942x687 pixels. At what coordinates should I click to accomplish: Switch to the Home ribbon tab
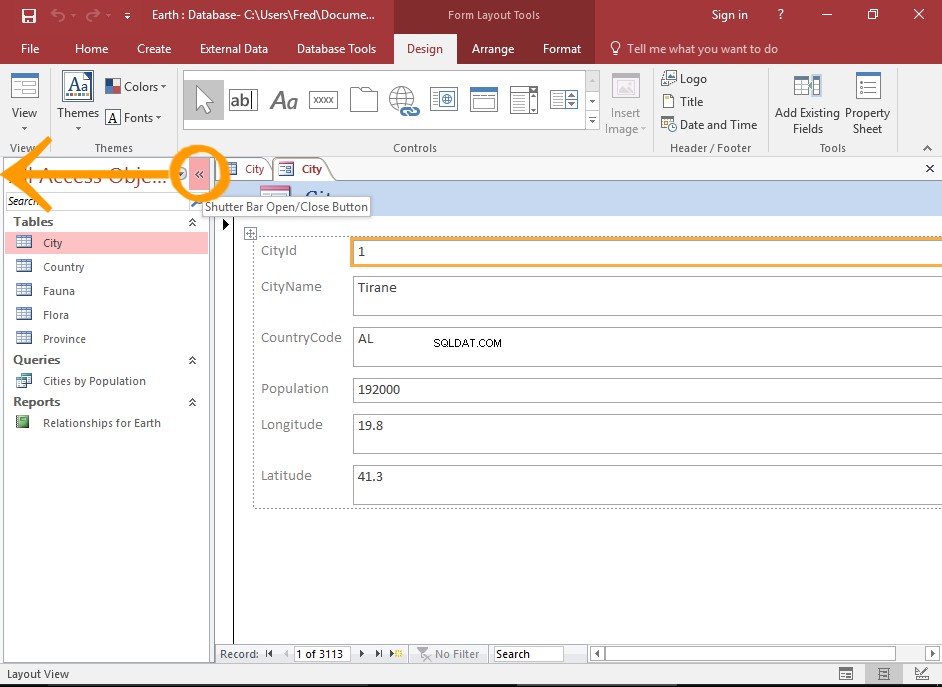click(x=91, y=49)
